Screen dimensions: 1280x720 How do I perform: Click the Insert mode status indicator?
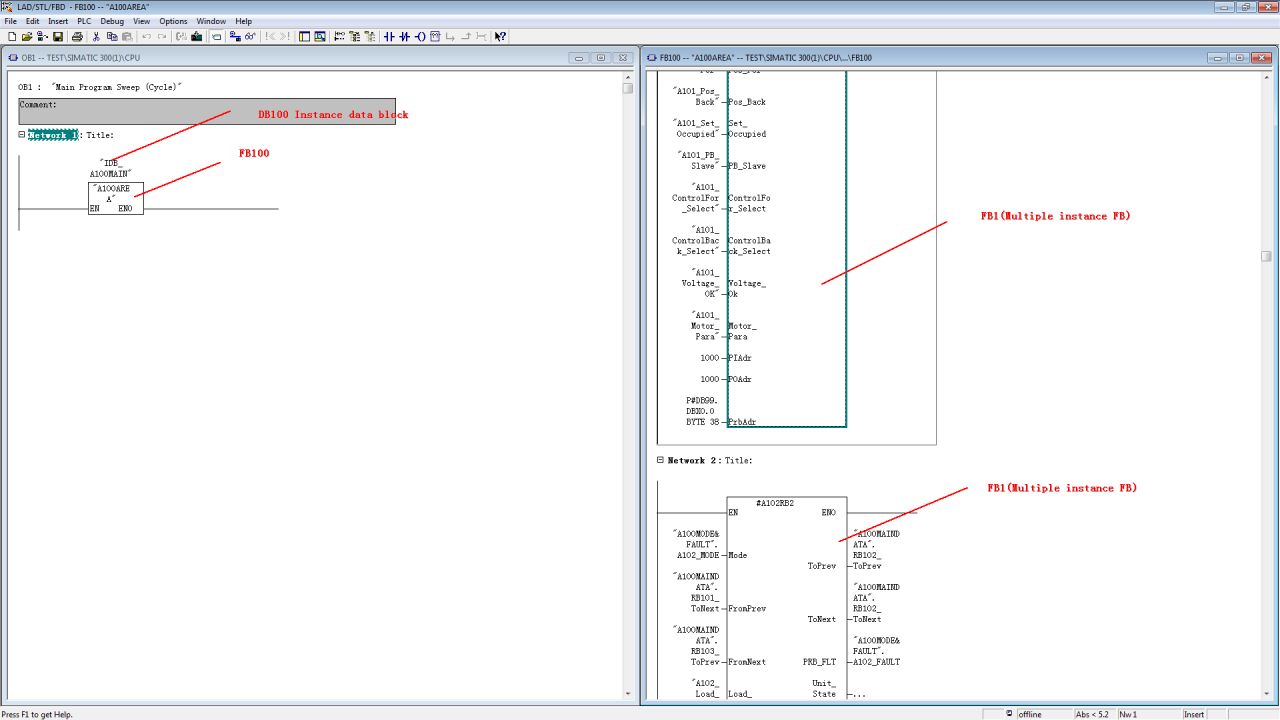click(1195, 714)
